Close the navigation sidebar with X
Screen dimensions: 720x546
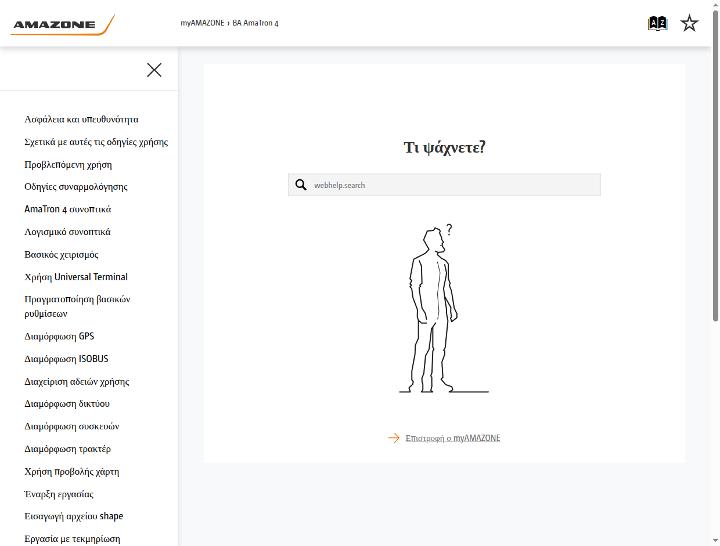click(154, 70)
